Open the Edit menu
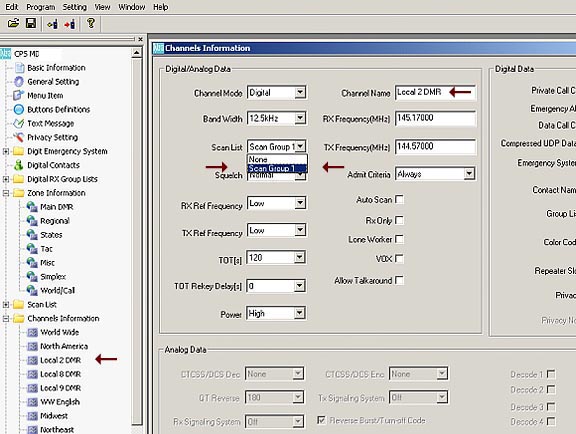The height and width of the screenshot is (434, 576). 11,7
